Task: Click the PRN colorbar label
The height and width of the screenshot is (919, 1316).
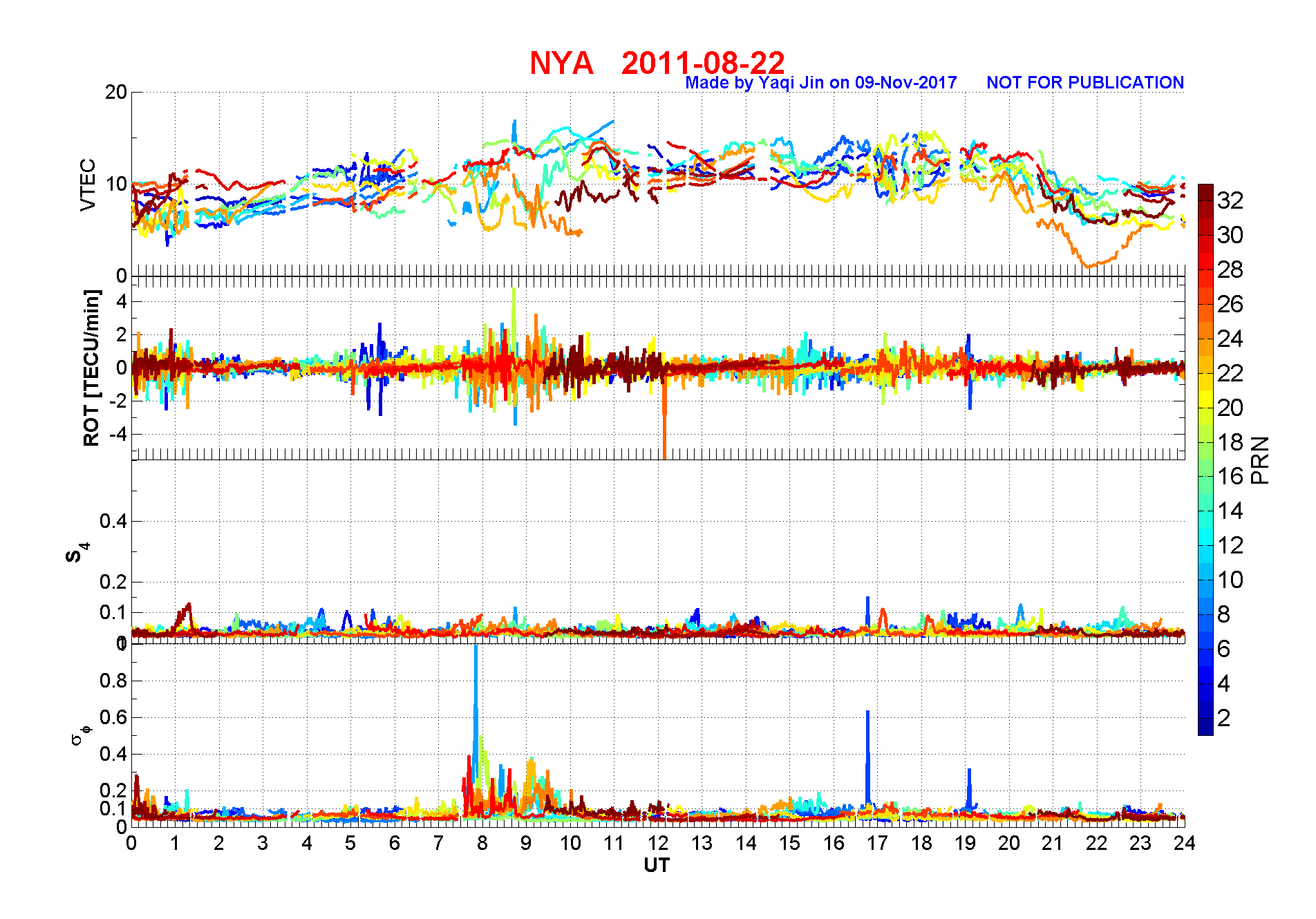Action: (x=1261, y=460)
